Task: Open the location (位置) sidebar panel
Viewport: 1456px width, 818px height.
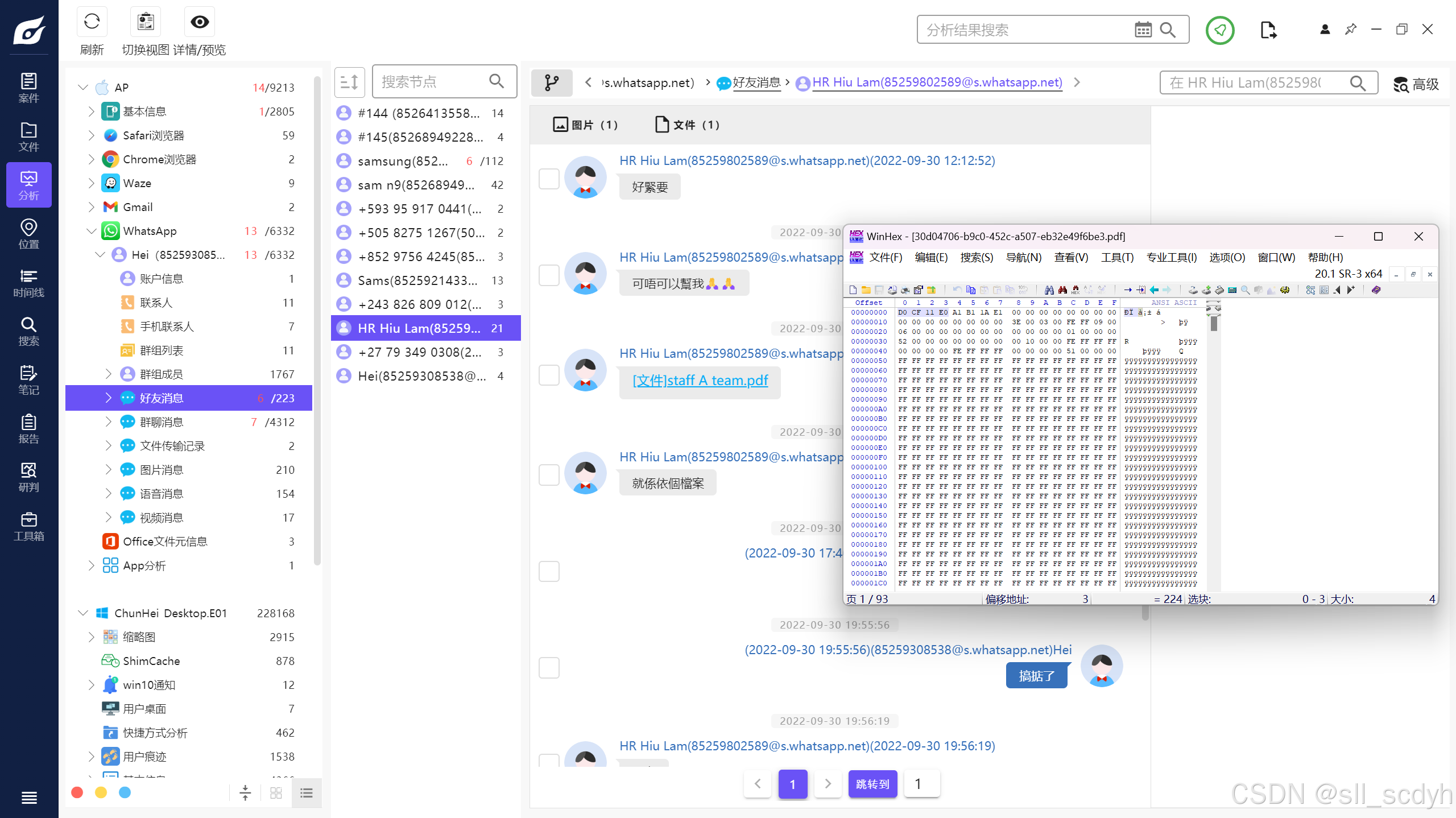Action: click(x=28, y=234)
